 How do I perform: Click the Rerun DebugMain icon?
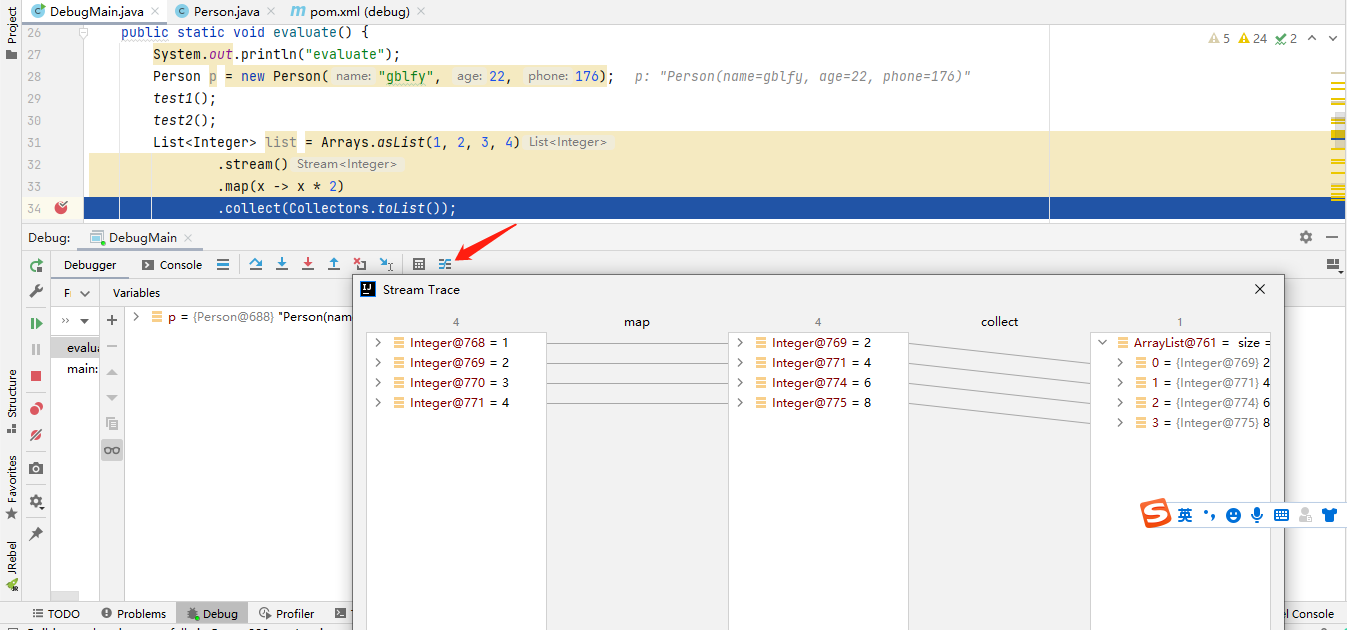pos(36,265)
